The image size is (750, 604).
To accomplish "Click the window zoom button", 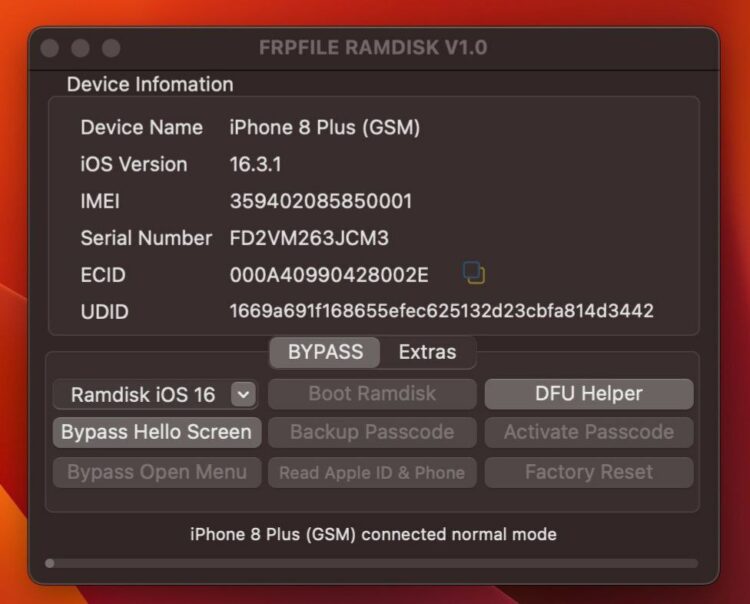I will tap(111, 48).
